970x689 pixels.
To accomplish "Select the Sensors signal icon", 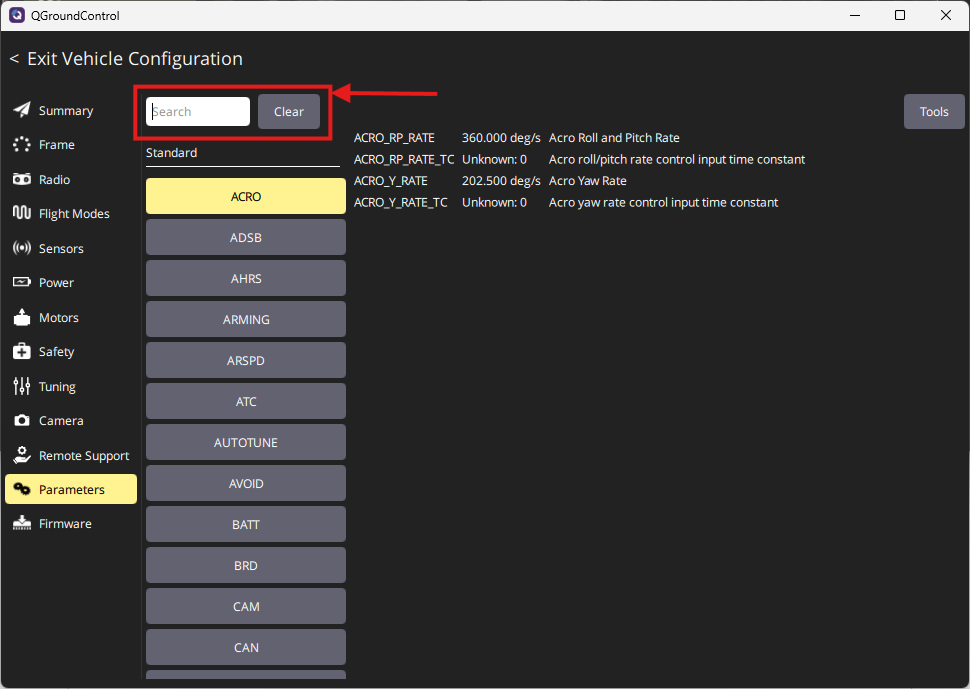I will pos(21,248).
